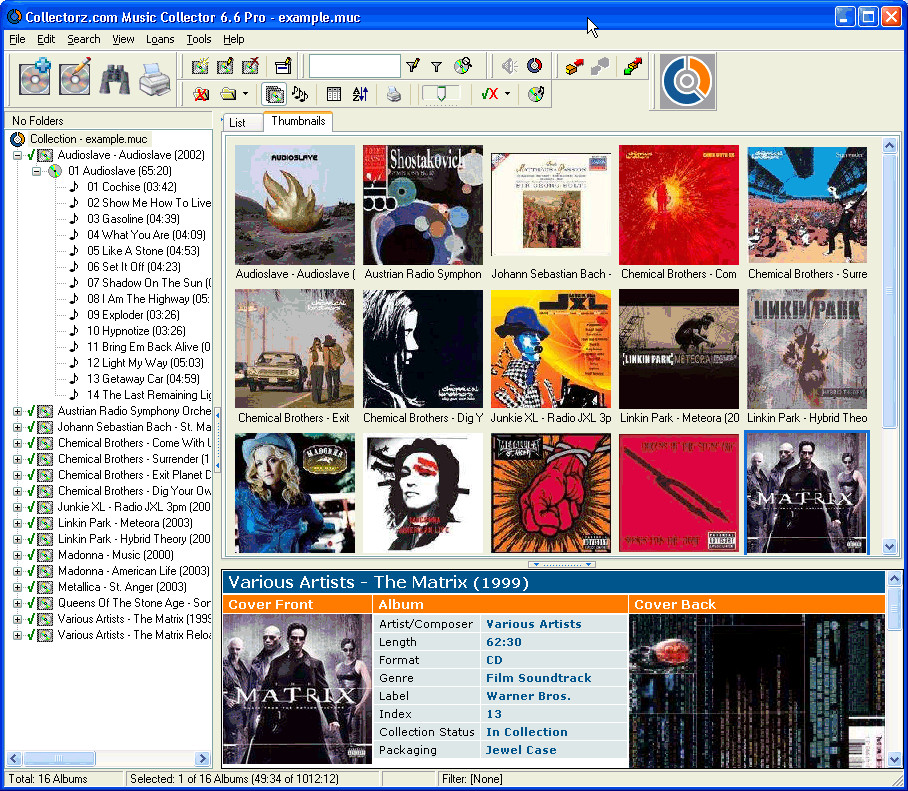
Task: Open the File menu
Action: point(17,39)
